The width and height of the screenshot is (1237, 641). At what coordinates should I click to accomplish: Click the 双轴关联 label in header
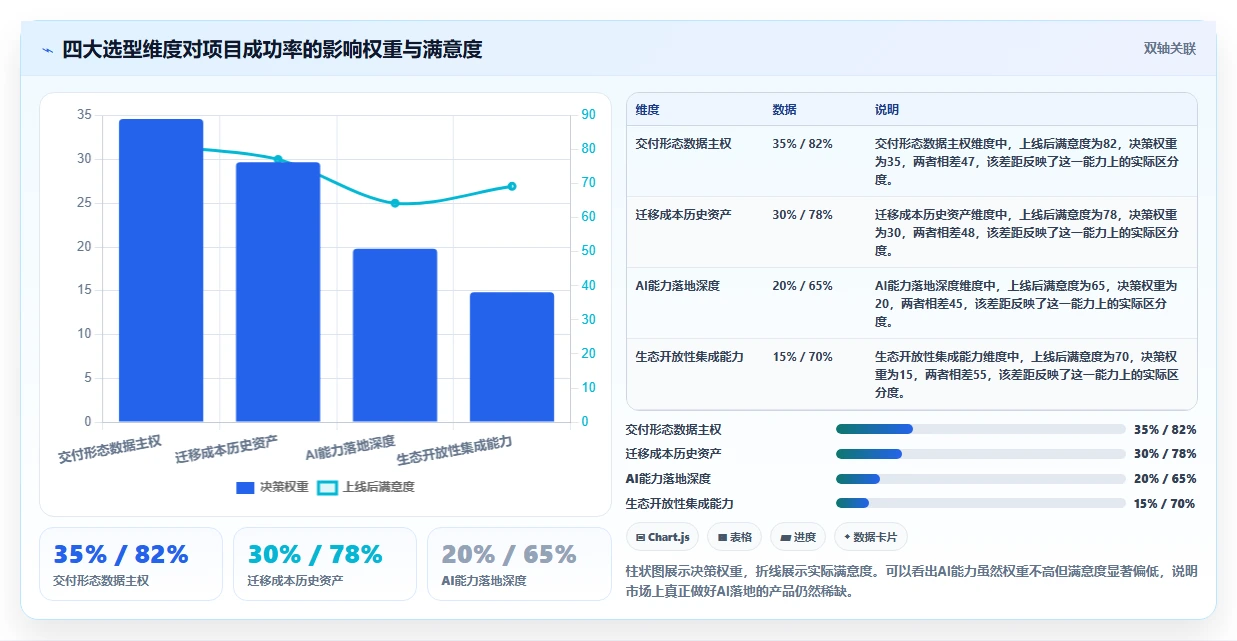[1170, 49]
